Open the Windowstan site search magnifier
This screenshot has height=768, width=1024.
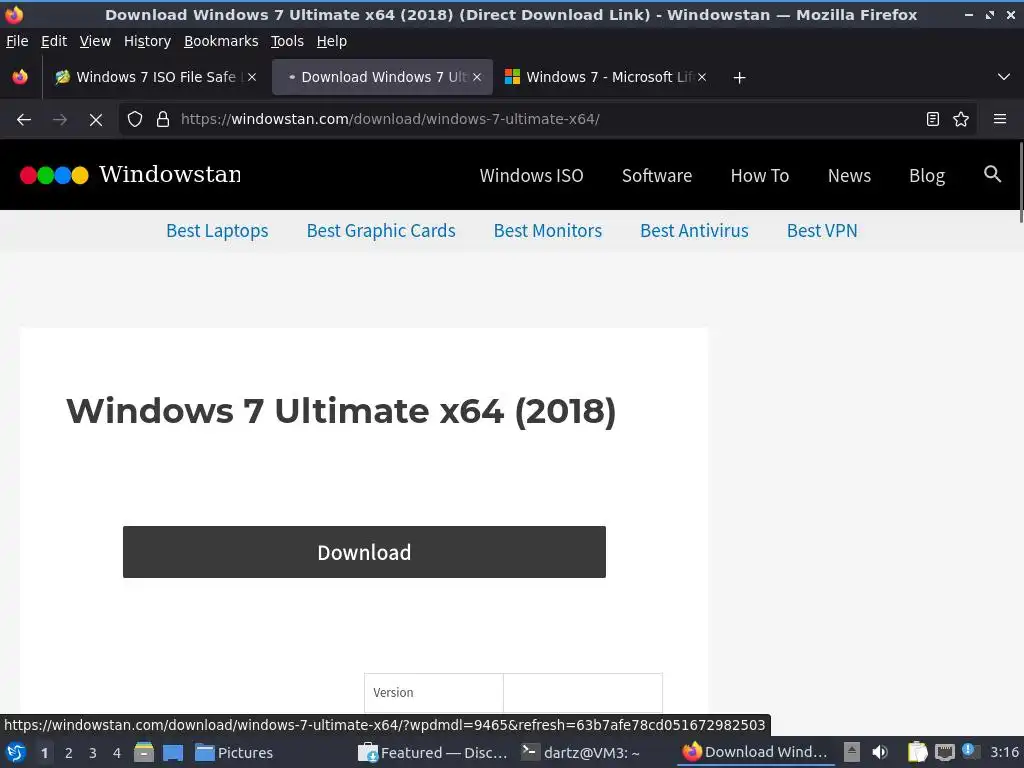(992, 174)
